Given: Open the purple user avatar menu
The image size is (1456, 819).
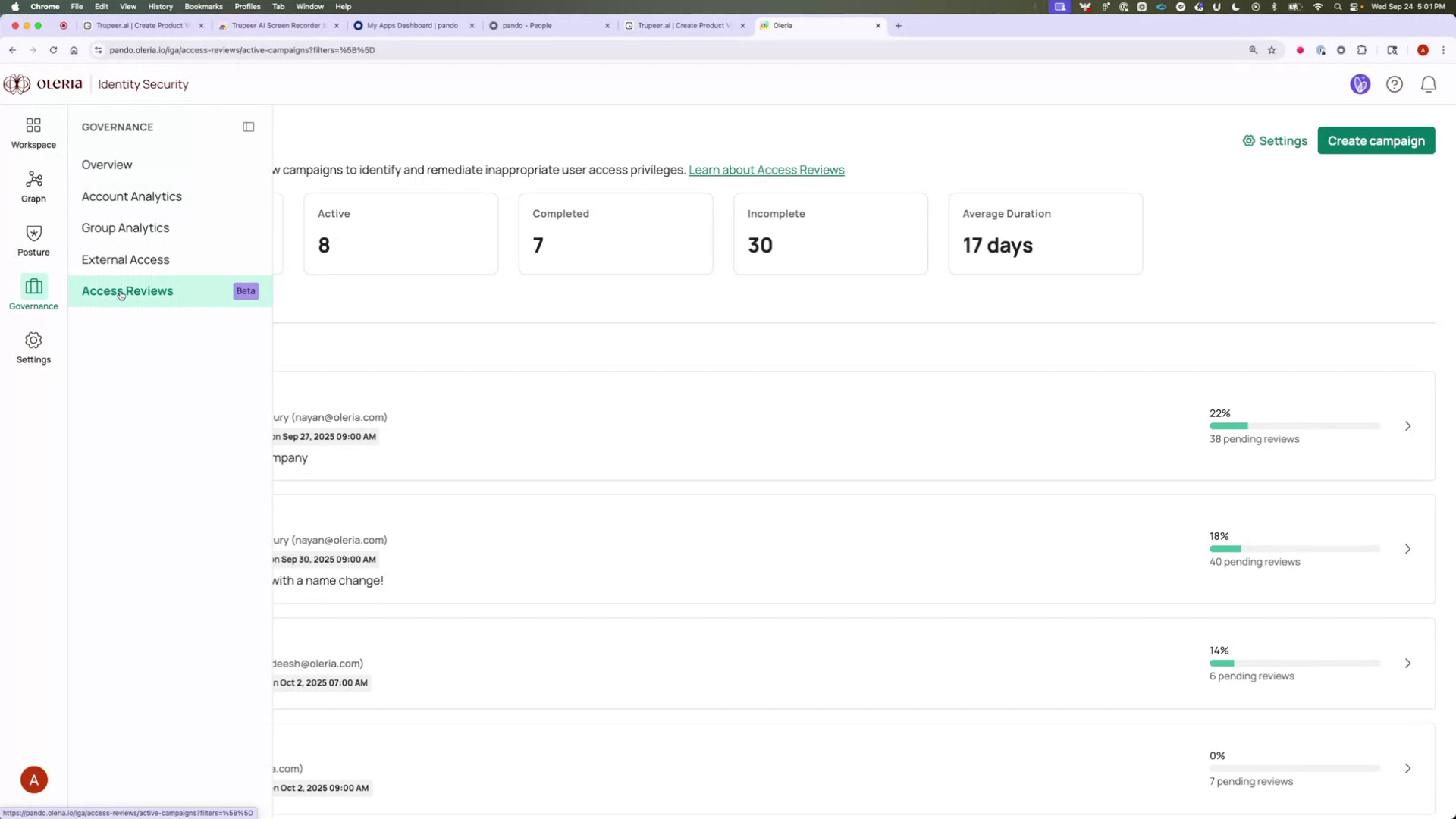Looking at the screenshot, I should 1360,84.
